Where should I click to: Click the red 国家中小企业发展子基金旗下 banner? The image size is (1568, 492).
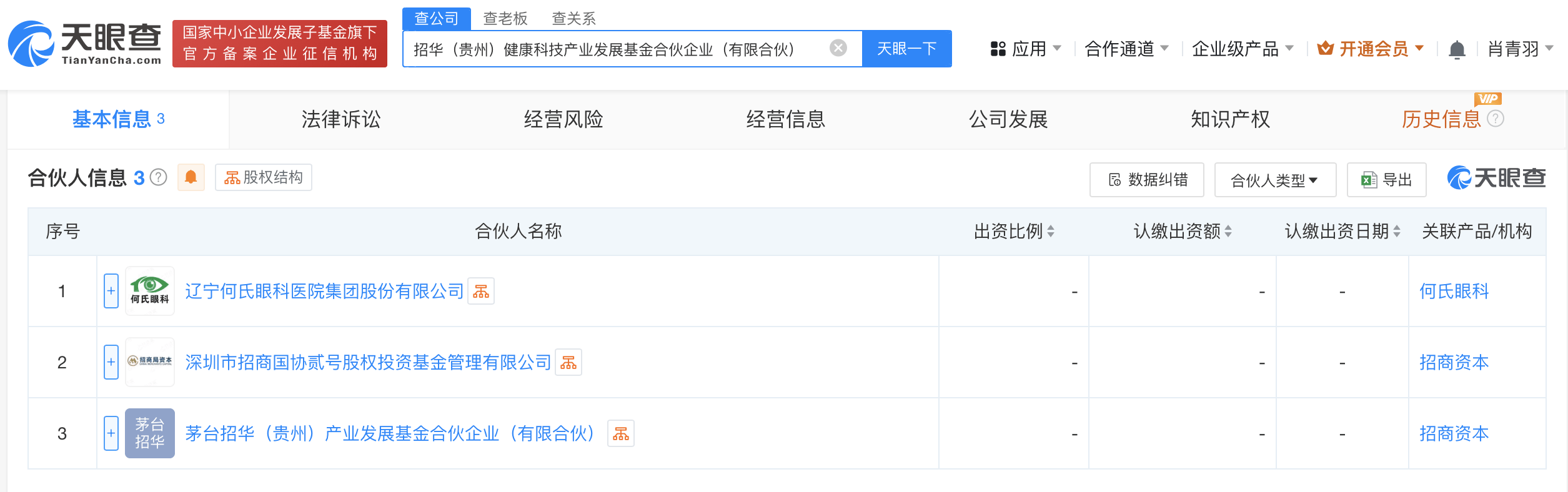tap(280, 44)
